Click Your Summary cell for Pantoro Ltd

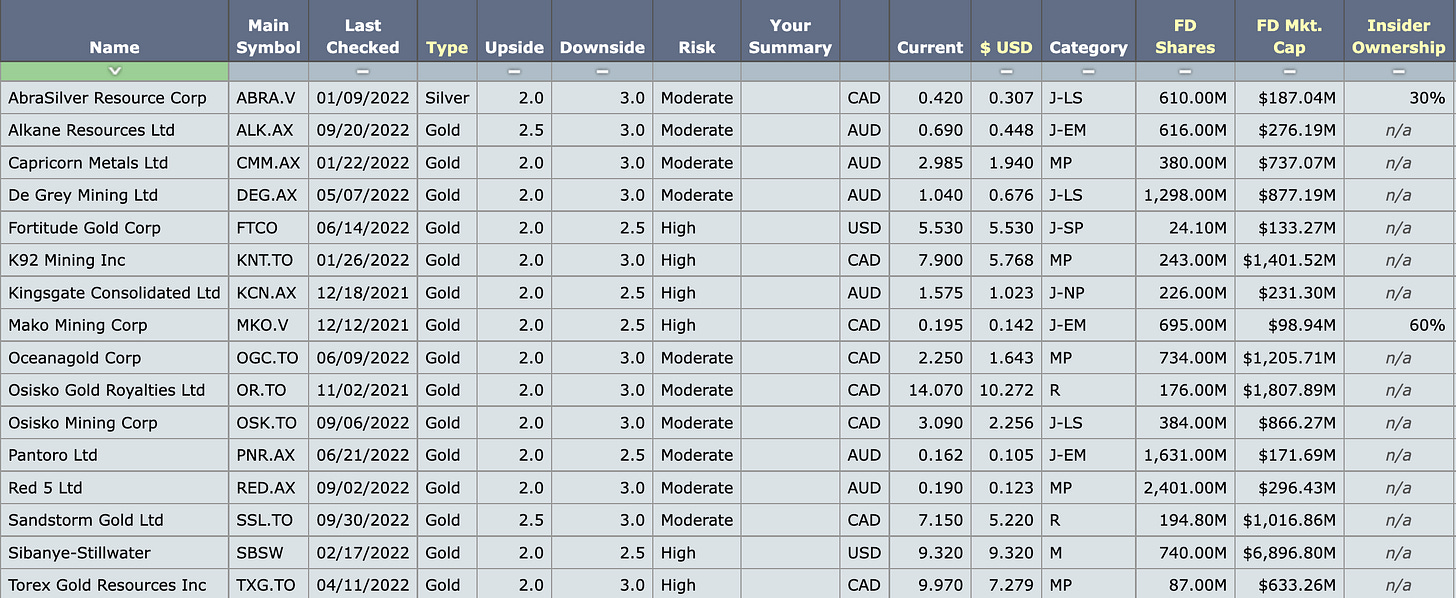(790, 455)
